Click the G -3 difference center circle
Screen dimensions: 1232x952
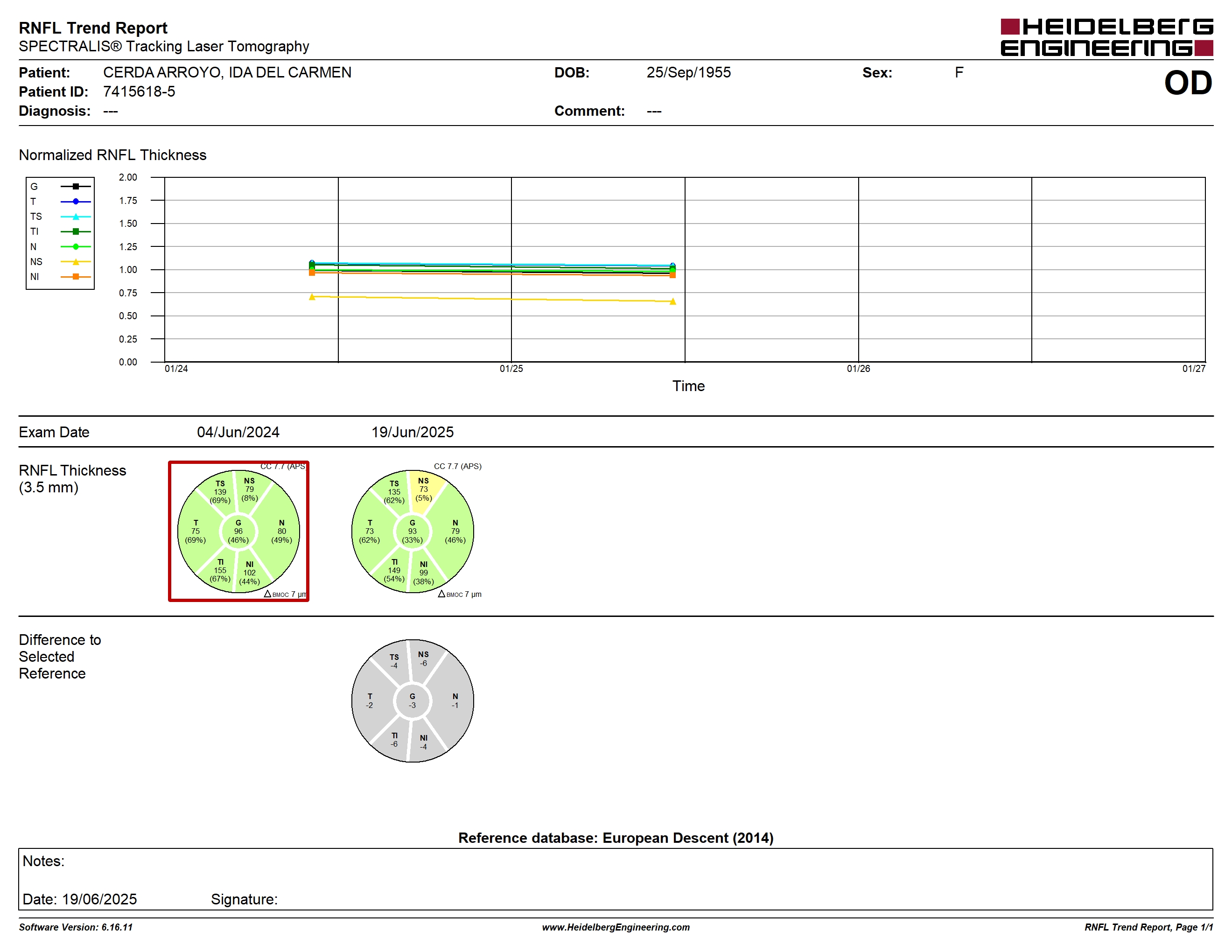[x=413, y=701]
